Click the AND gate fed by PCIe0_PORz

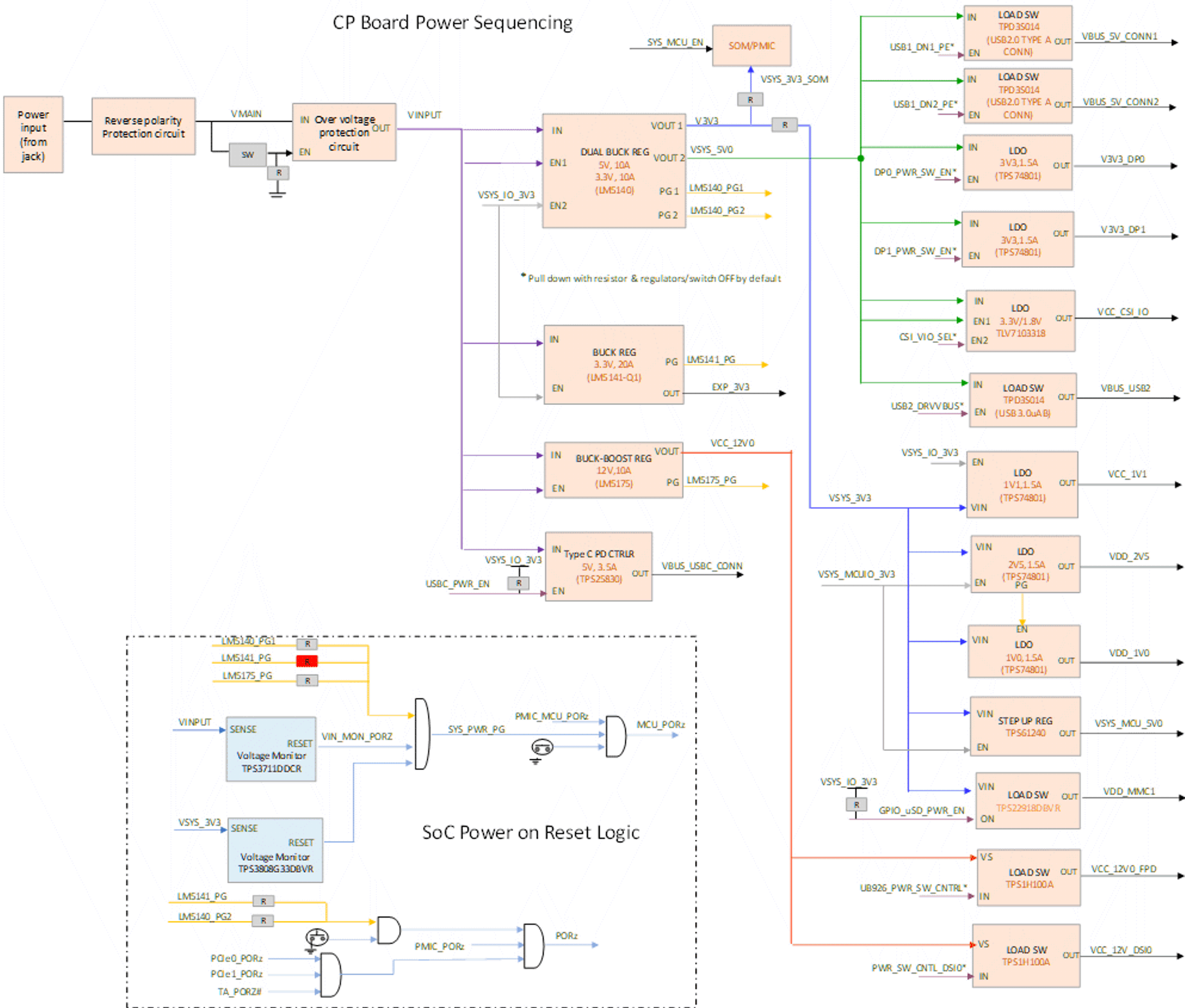pyautogui.click(x=331, y=975)
